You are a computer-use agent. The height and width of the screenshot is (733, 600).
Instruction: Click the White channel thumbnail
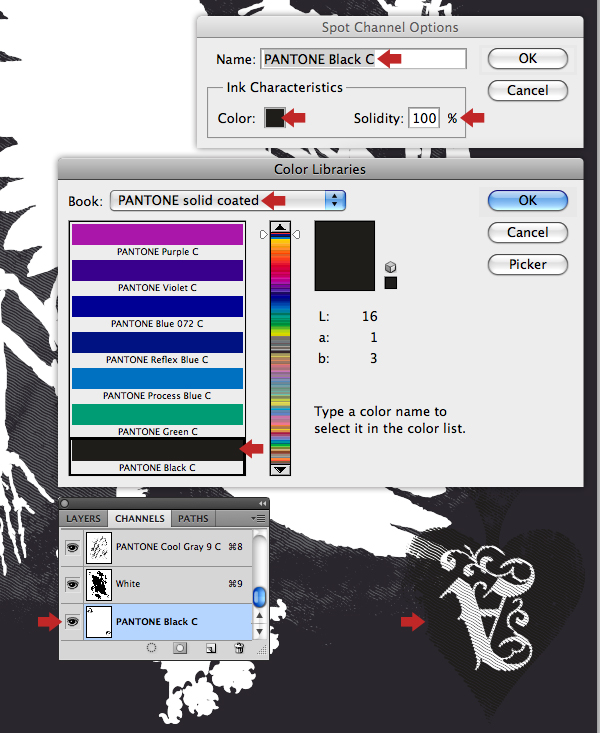tap(99, 584)
